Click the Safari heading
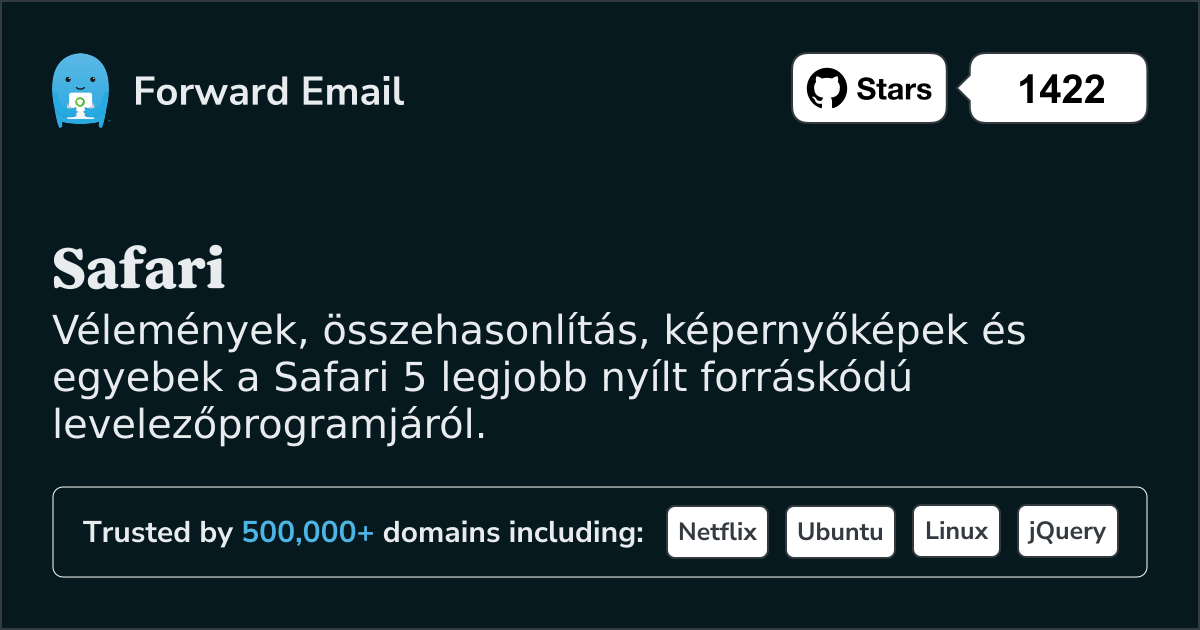The width and height of the screenshot is (1200, 630). [138, 268]
